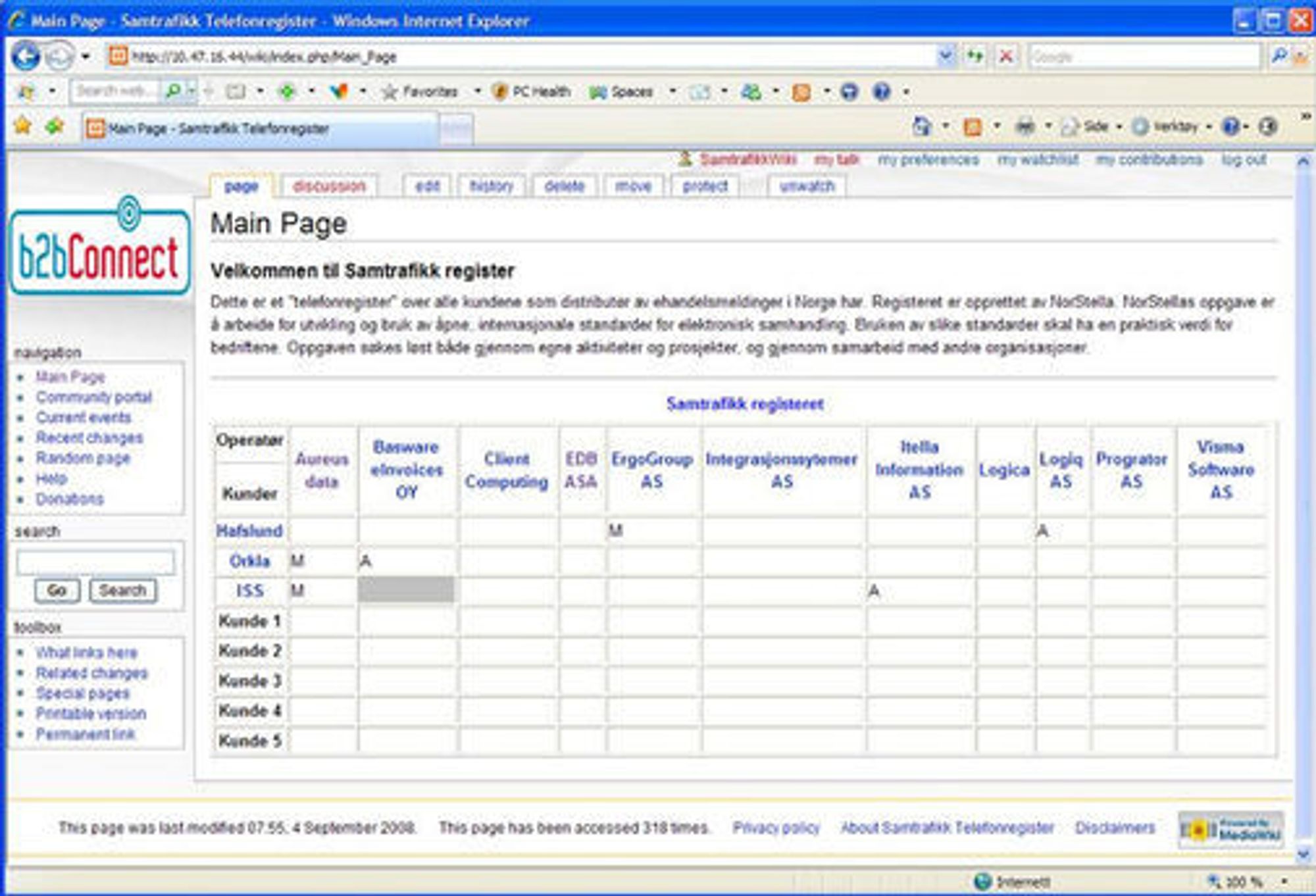This screenshot has width=1316, height=896.
Task: Click the gray shaded cell in ISS row
Action: 406,589
